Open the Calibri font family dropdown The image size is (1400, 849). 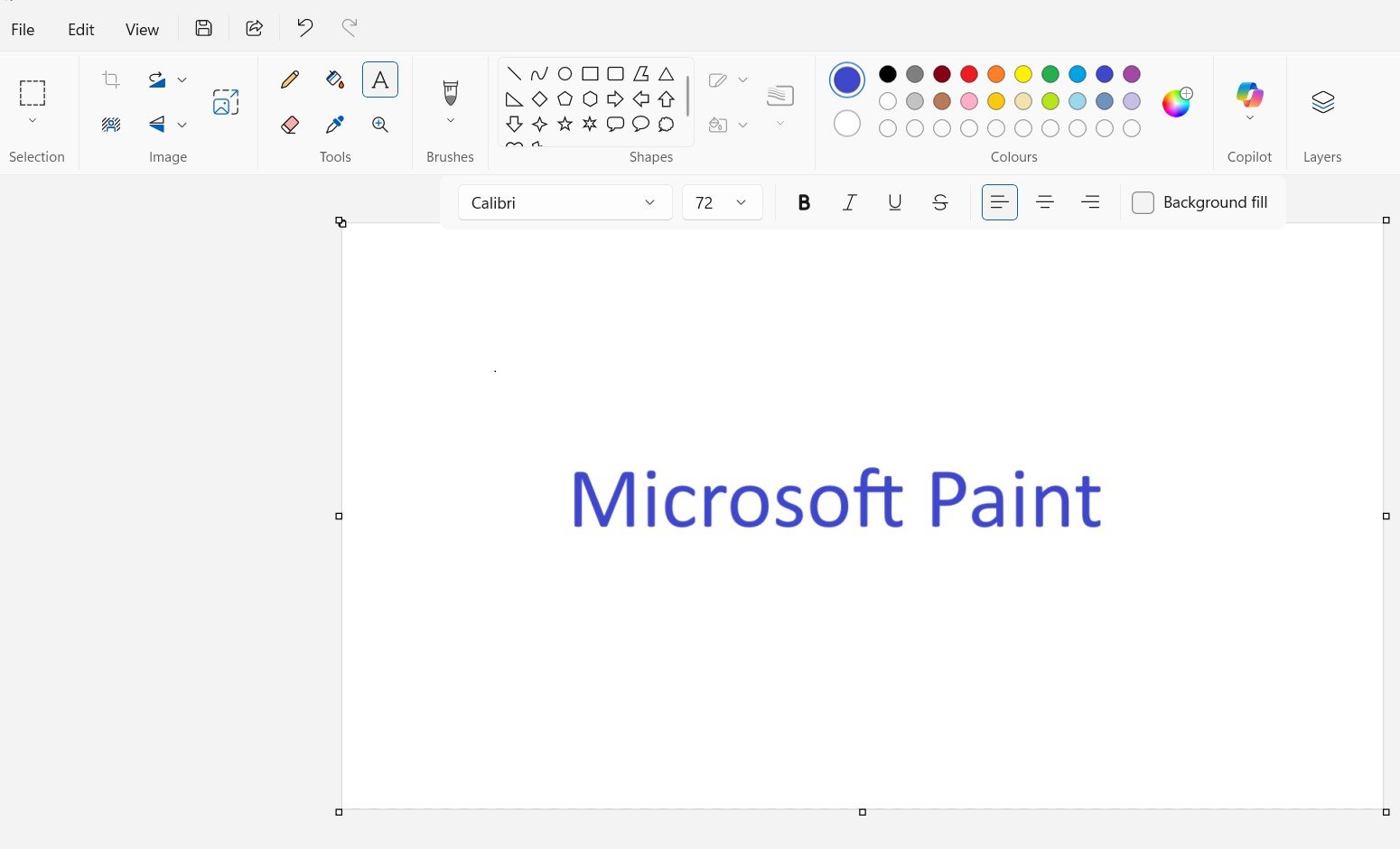point(565,202)
